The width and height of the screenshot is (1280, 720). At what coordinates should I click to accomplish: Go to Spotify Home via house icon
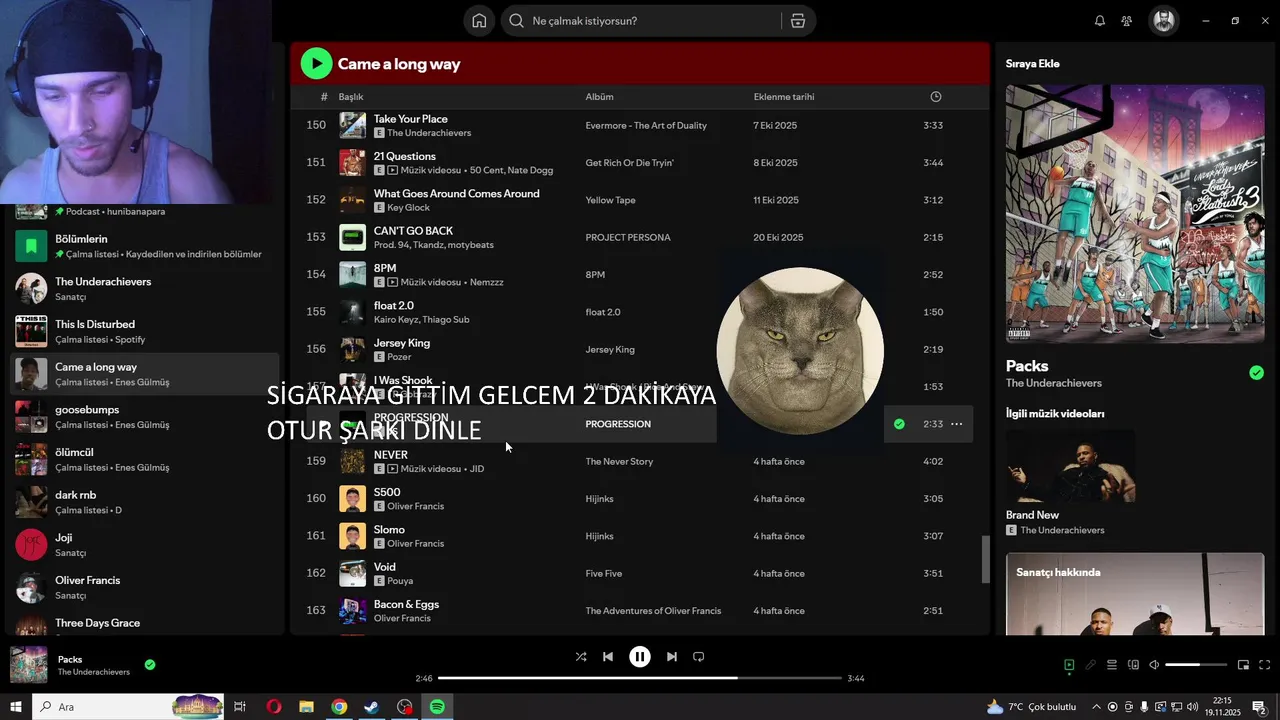(479, 21)
